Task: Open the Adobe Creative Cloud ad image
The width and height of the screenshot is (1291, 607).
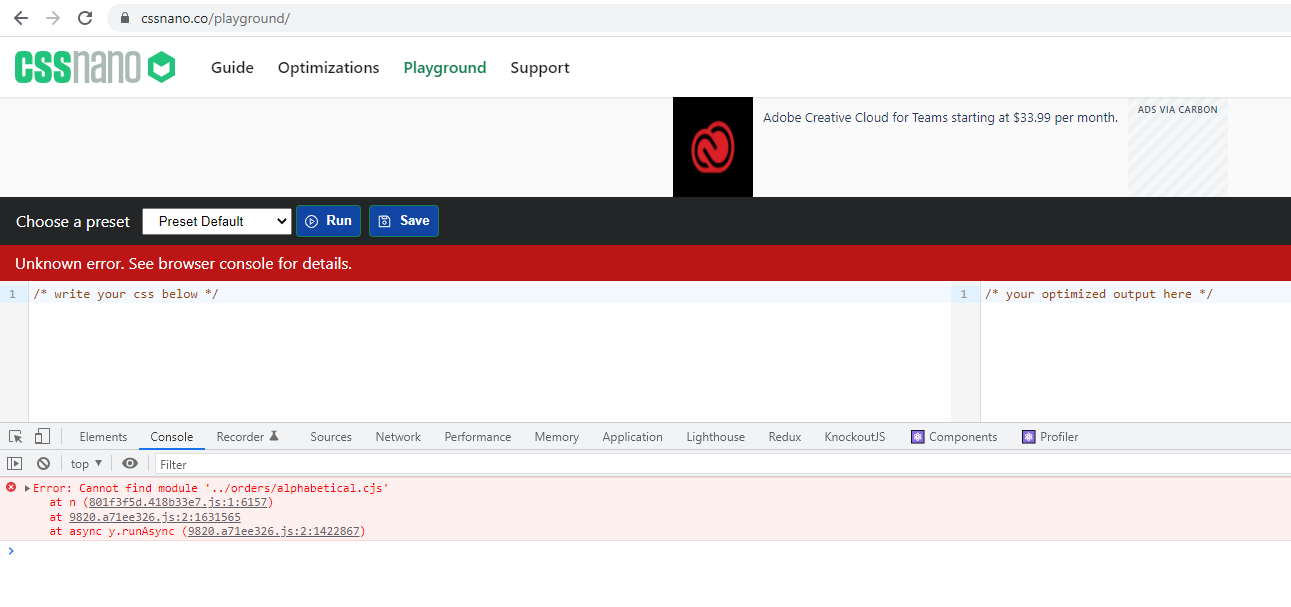Action: point(713,147)
